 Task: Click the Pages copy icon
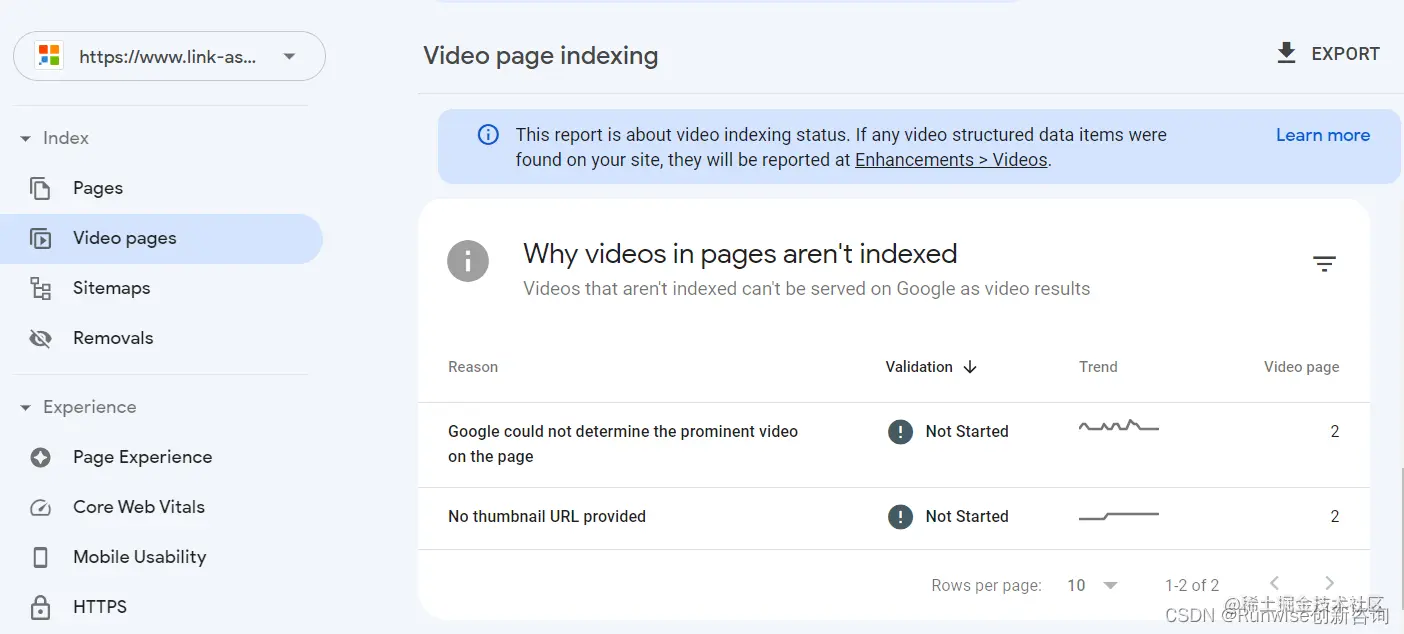click(40, 188)
